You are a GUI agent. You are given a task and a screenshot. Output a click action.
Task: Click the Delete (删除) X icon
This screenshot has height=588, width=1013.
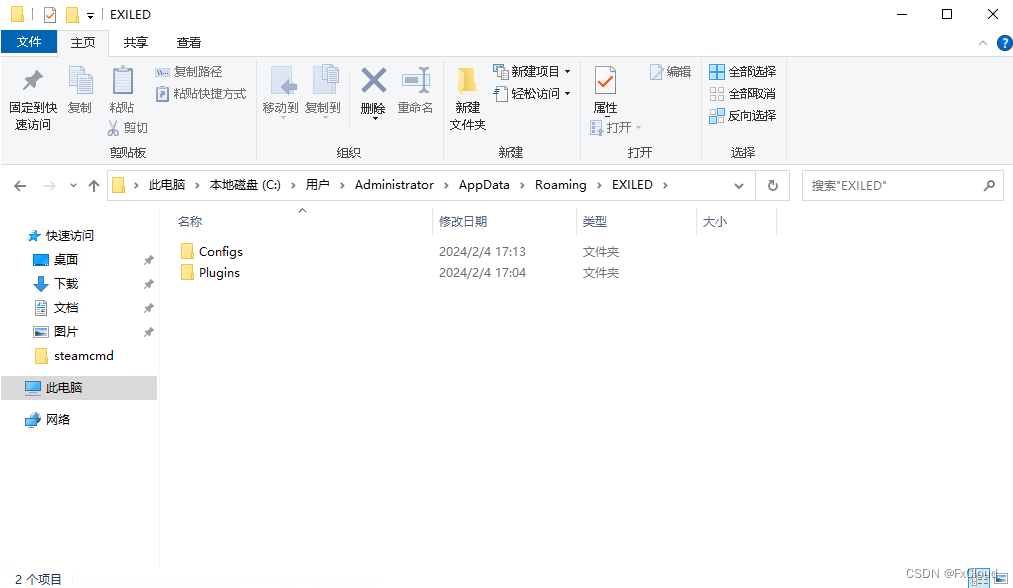coord(373,81)
